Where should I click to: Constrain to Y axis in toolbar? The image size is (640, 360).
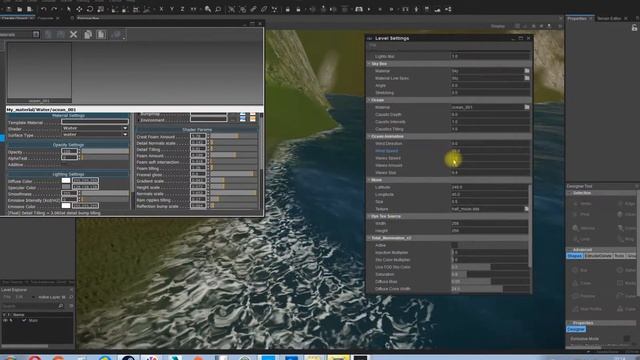[172, 9]
